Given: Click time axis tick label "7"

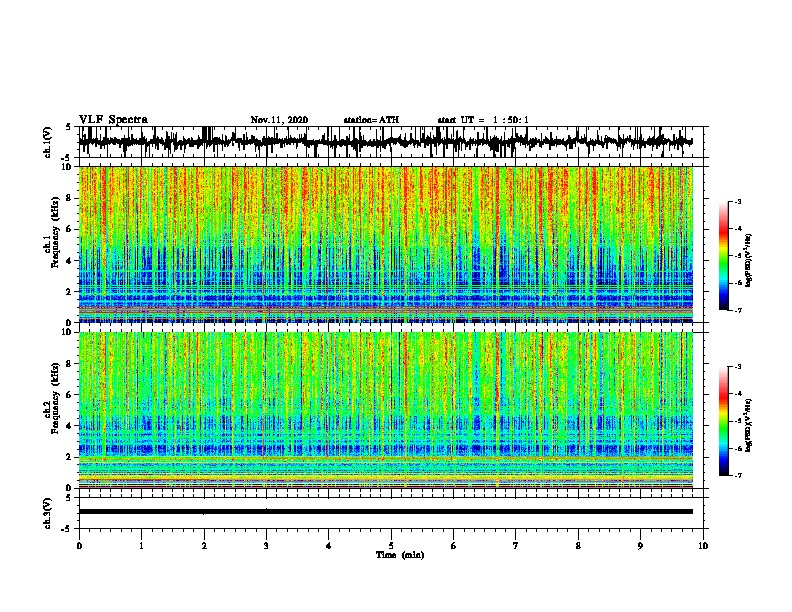Looking at the screenshot, I should [516, 546].
